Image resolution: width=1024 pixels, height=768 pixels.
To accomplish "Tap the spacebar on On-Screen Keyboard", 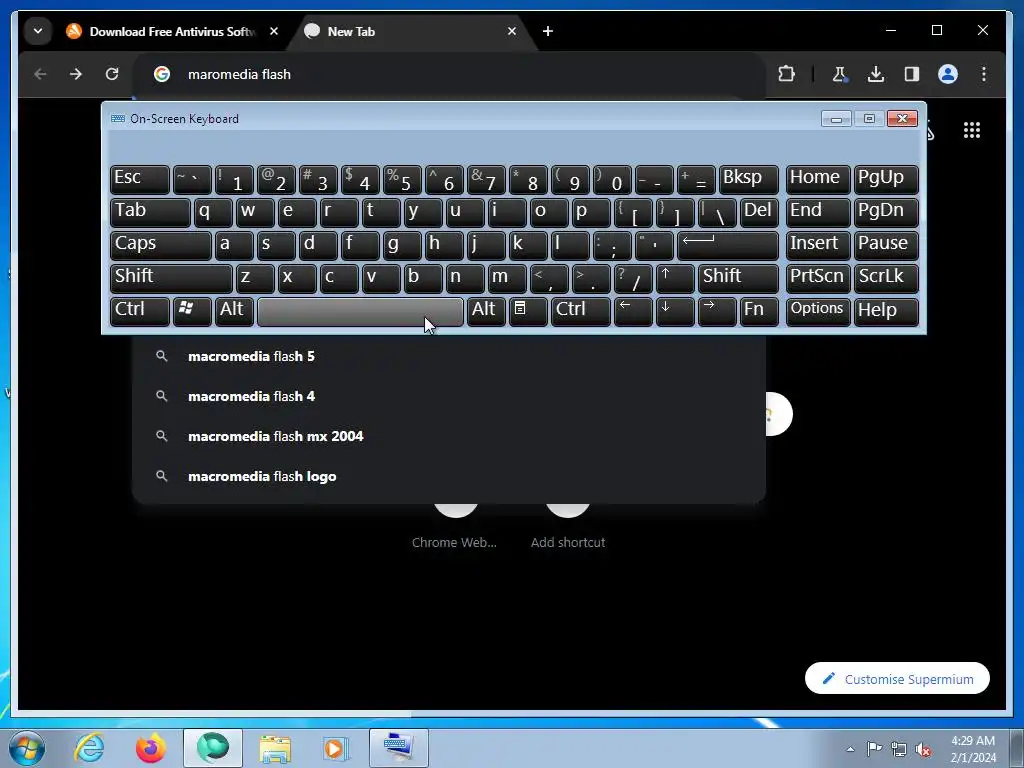I will 360,312.
